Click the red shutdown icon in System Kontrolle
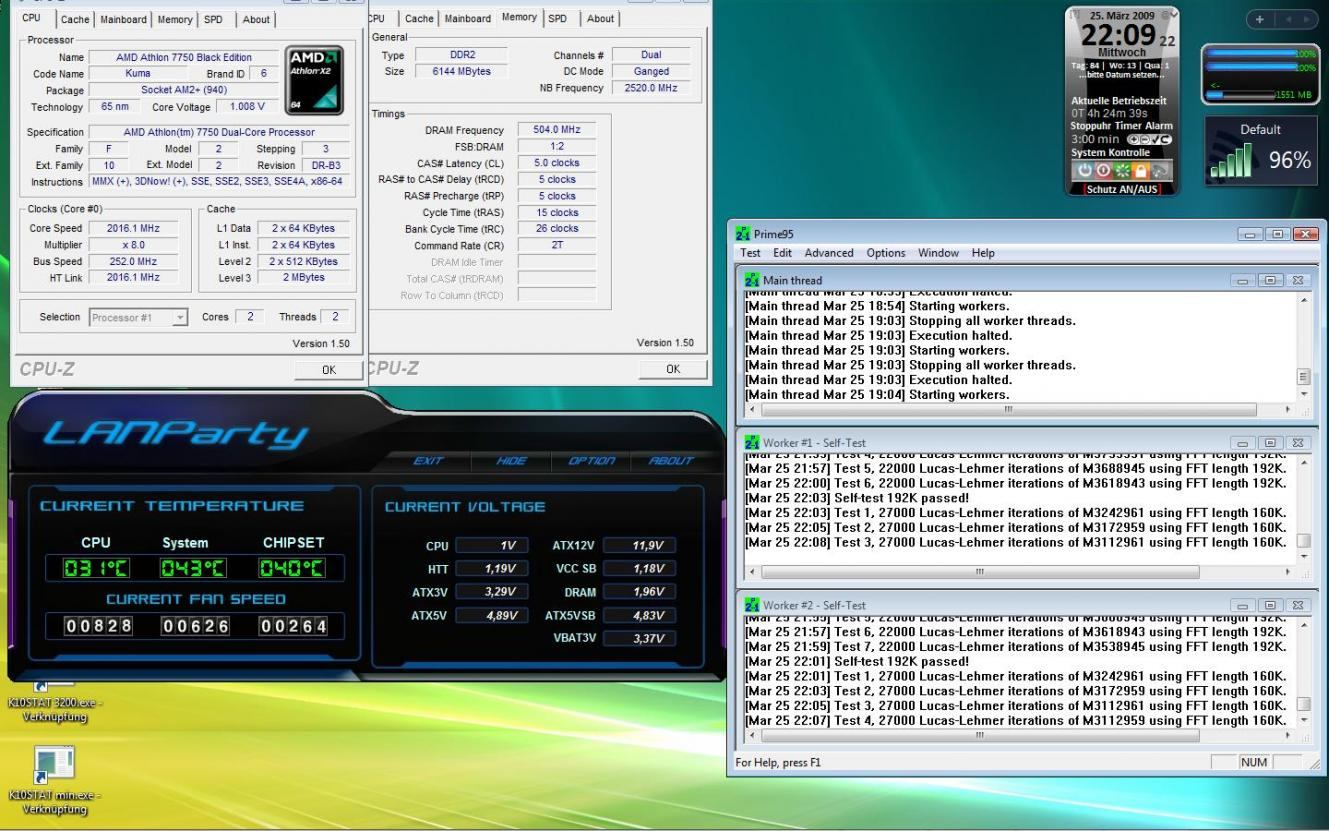Screen dimensions: 1329x831 [x=1104, y=170]
